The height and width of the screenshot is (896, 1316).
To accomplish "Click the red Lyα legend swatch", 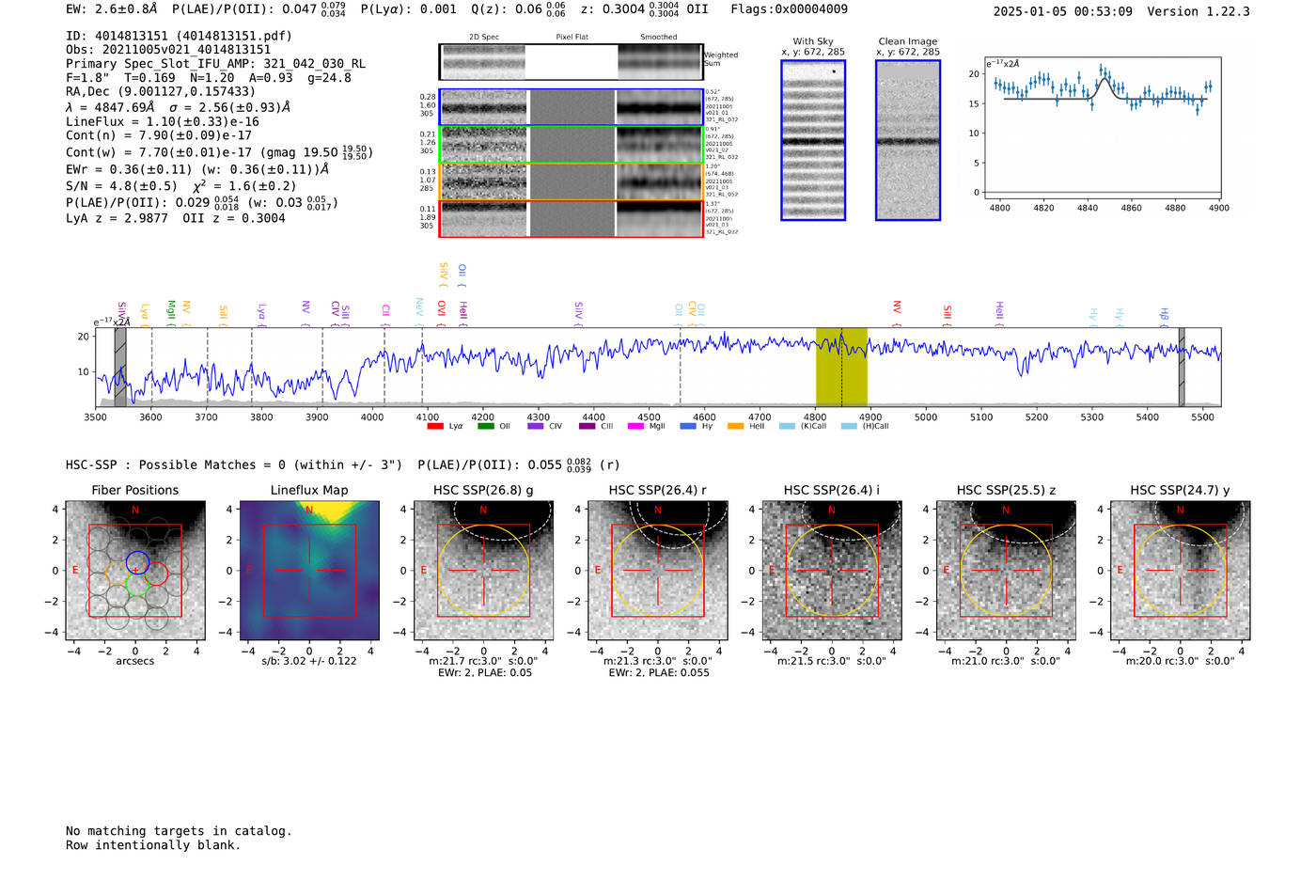I will 435,426.
